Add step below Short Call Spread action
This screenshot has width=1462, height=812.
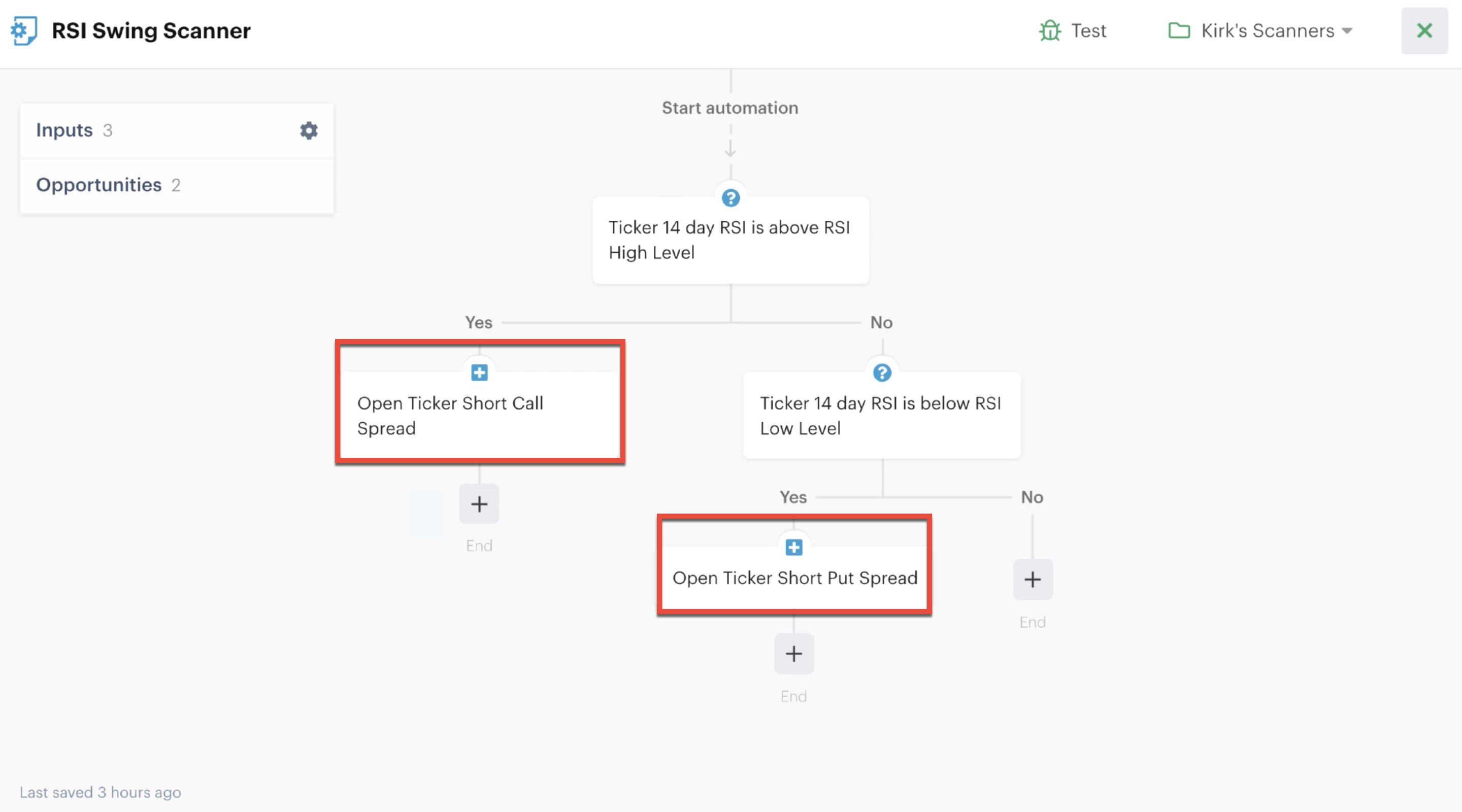(479, 504)
